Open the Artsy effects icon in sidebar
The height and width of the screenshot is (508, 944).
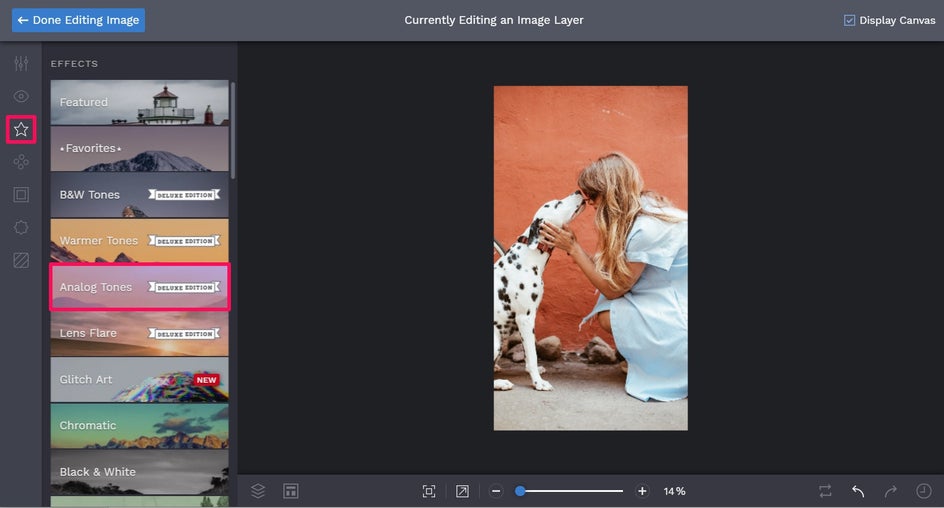coord(21,162)
